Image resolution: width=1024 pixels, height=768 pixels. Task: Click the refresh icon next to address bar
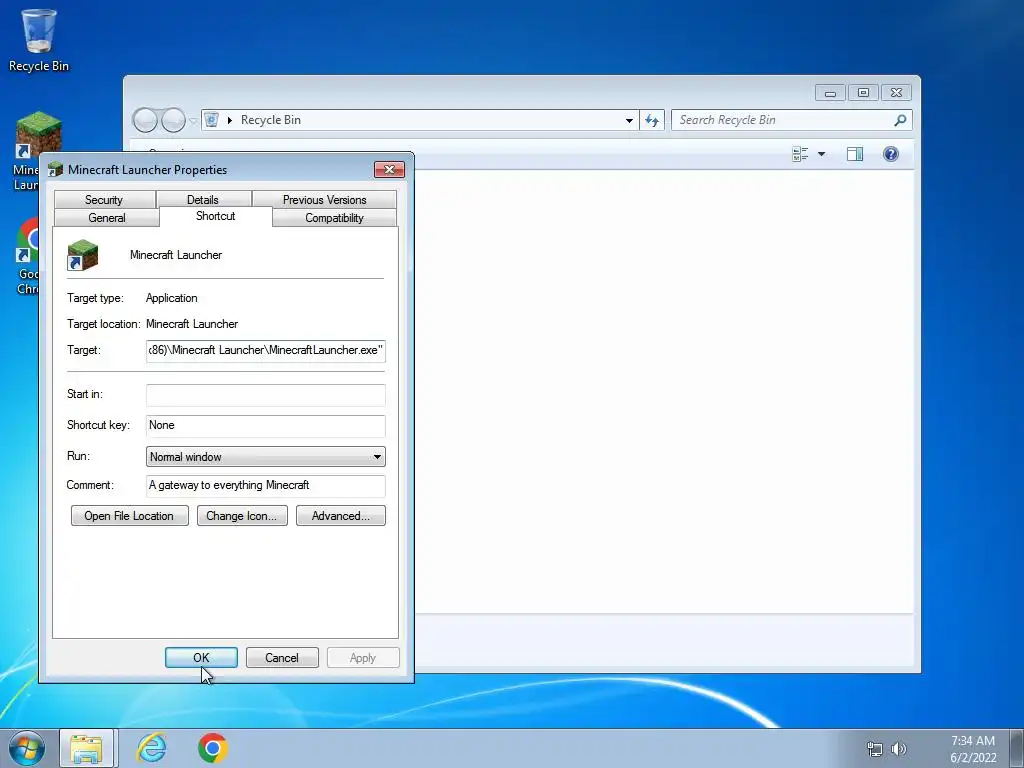point(652,120)
